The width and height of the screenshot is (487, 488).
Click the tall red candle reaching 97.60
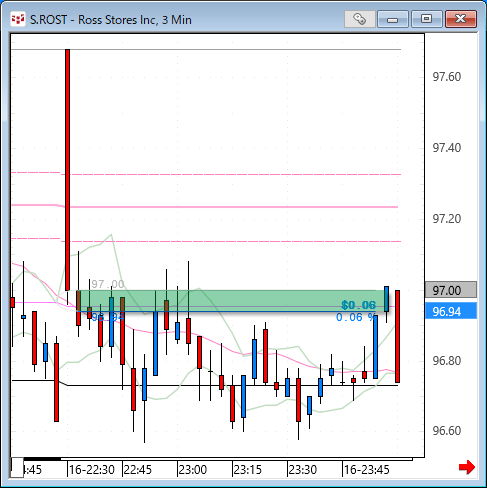pos(68,170)
